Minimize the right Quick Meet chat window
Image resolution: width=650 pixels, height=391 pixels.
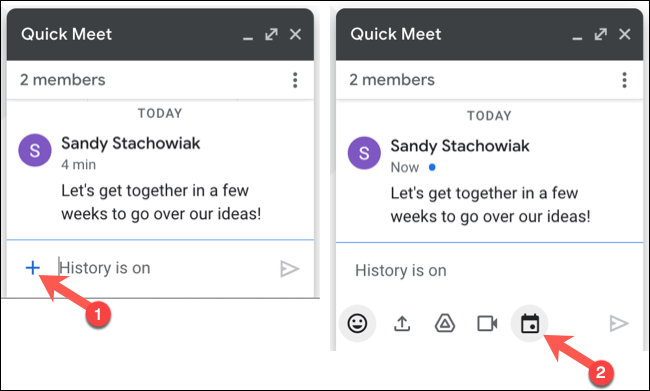click(x=577, y=38)
